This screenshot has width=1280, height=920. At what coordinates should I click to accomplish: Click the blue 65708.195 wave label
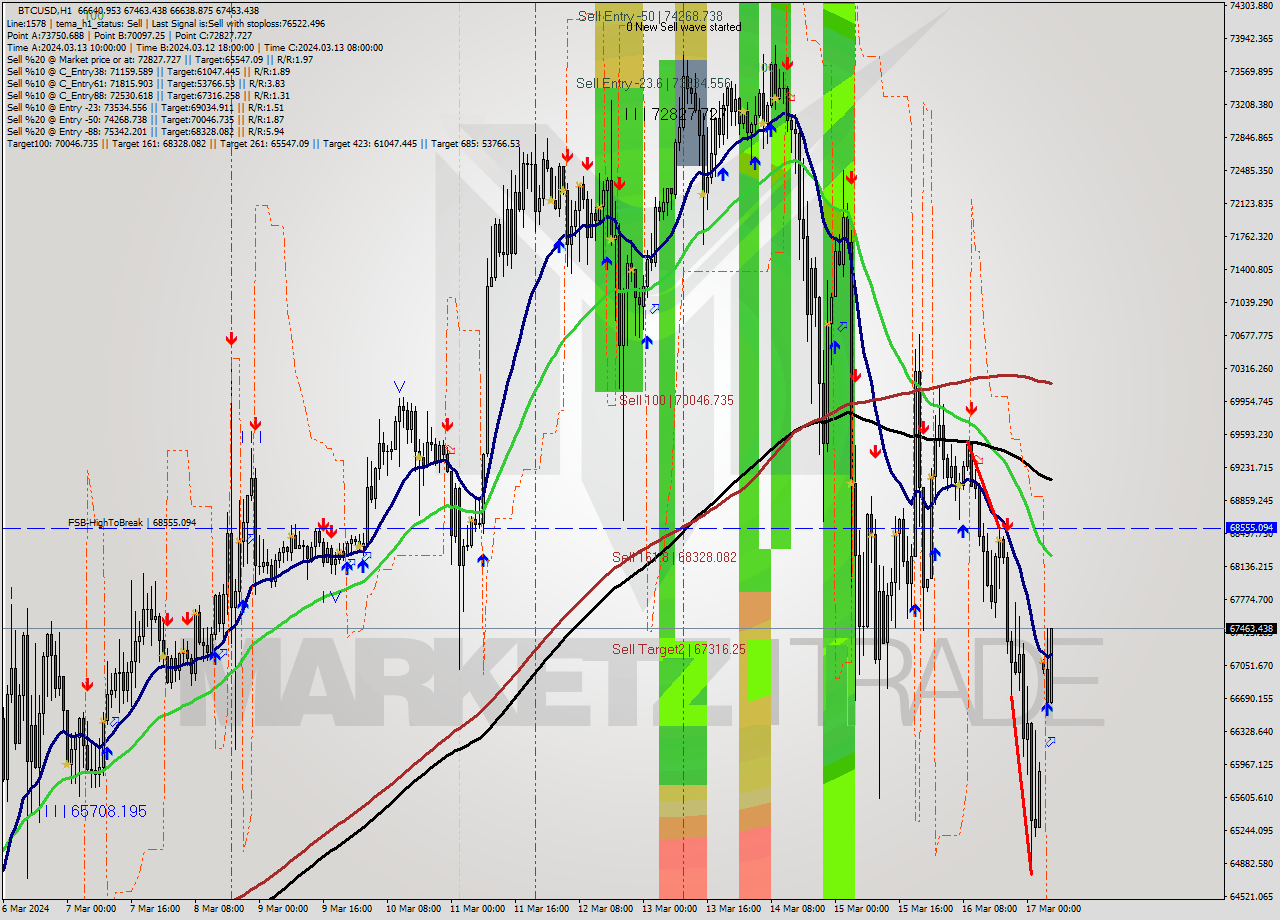[95, 811]
